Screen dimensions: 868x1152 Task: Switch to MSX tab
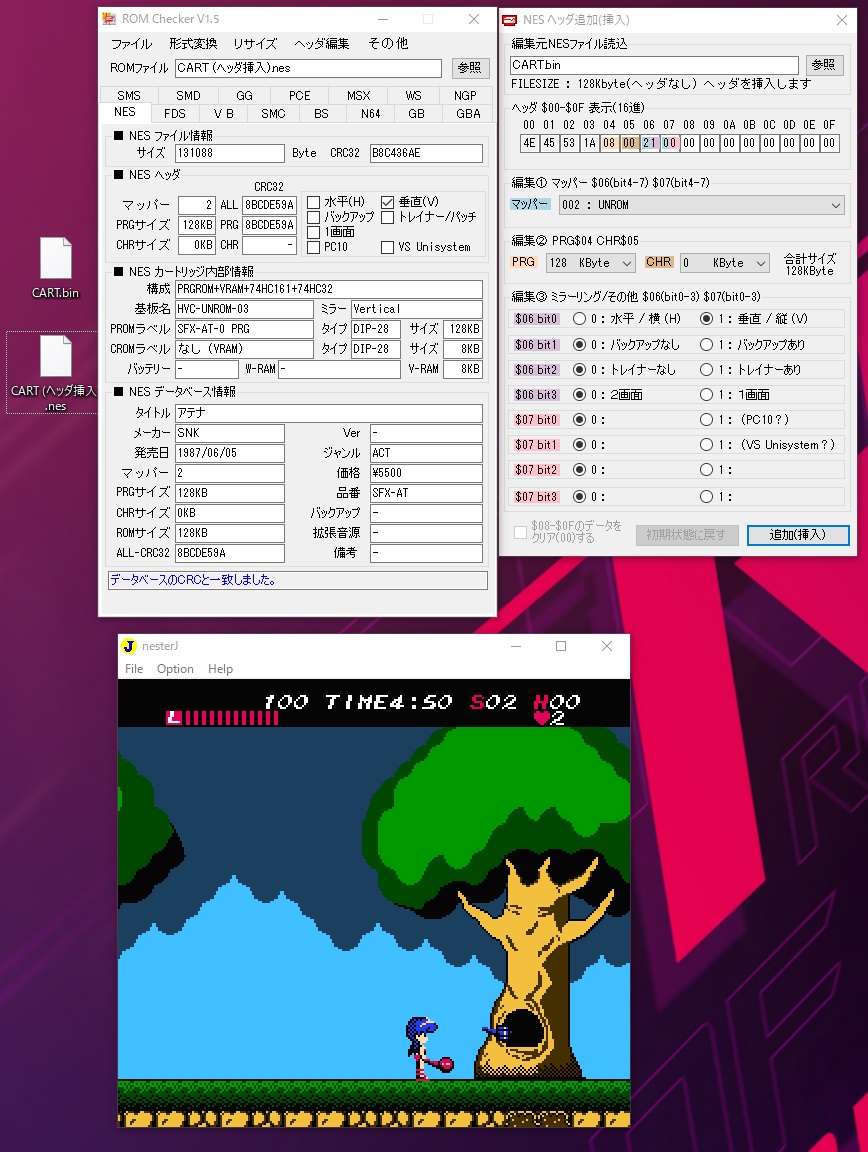coord(359,96)
